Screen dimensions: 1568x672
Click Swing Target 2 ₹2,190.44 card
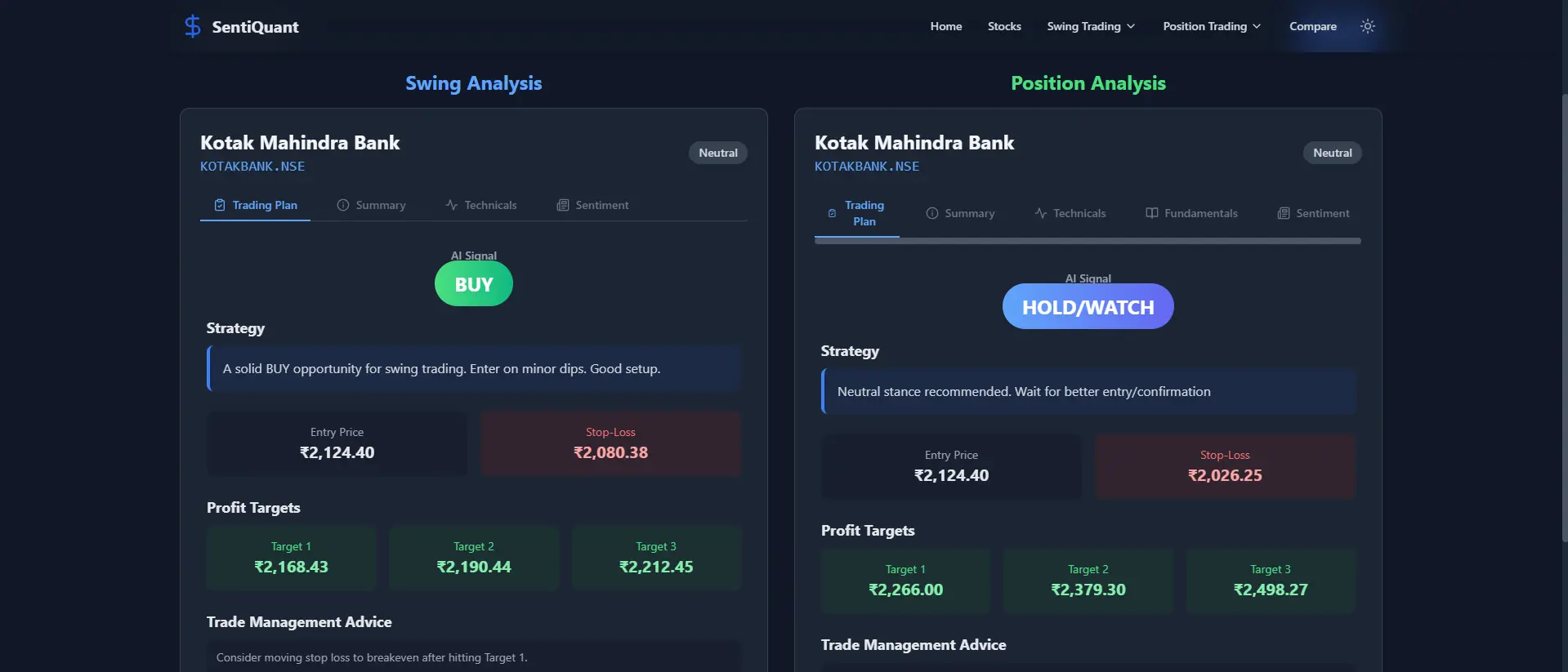click(x=474, y=558)
